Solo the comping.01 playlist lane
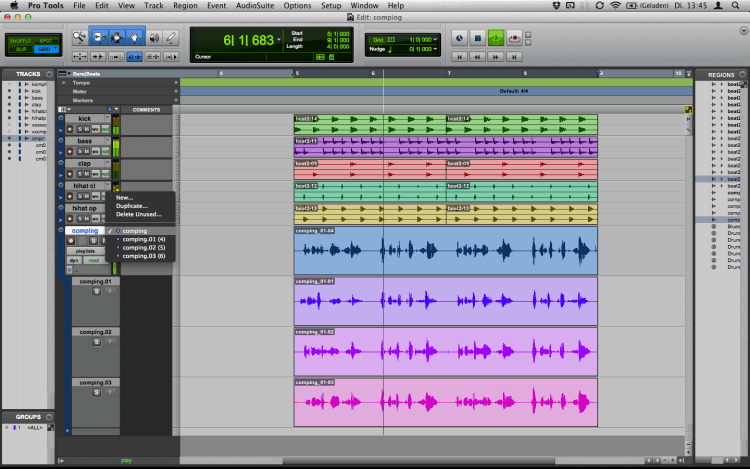 (x=96, y=291)
